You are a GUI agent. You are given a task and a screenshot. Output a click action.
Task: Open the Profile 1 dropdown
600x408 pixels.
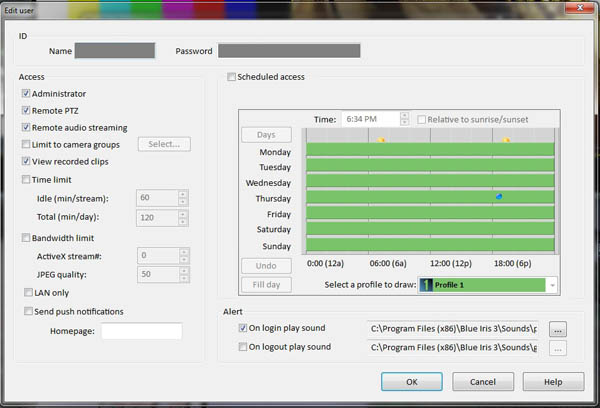552,285
